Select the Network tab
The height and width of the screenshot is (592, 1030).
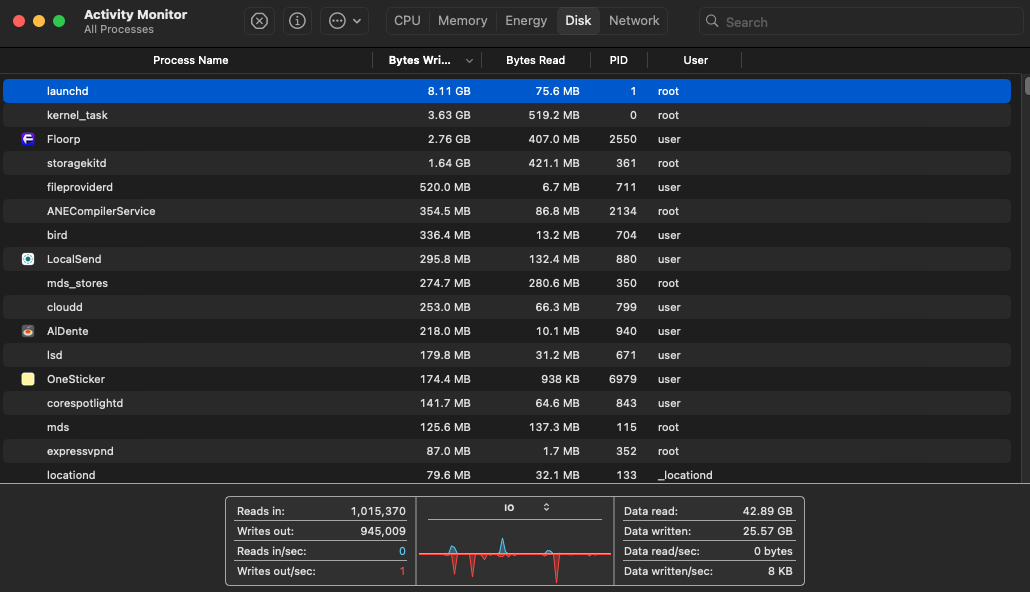(x=634, y=21)
